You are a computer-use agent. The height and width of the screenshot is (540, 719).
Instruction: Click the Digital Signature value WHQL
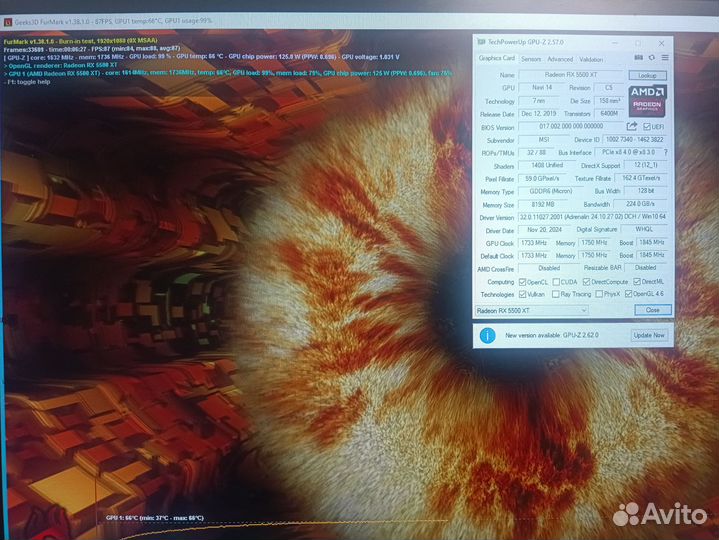(x=644, y=229)
